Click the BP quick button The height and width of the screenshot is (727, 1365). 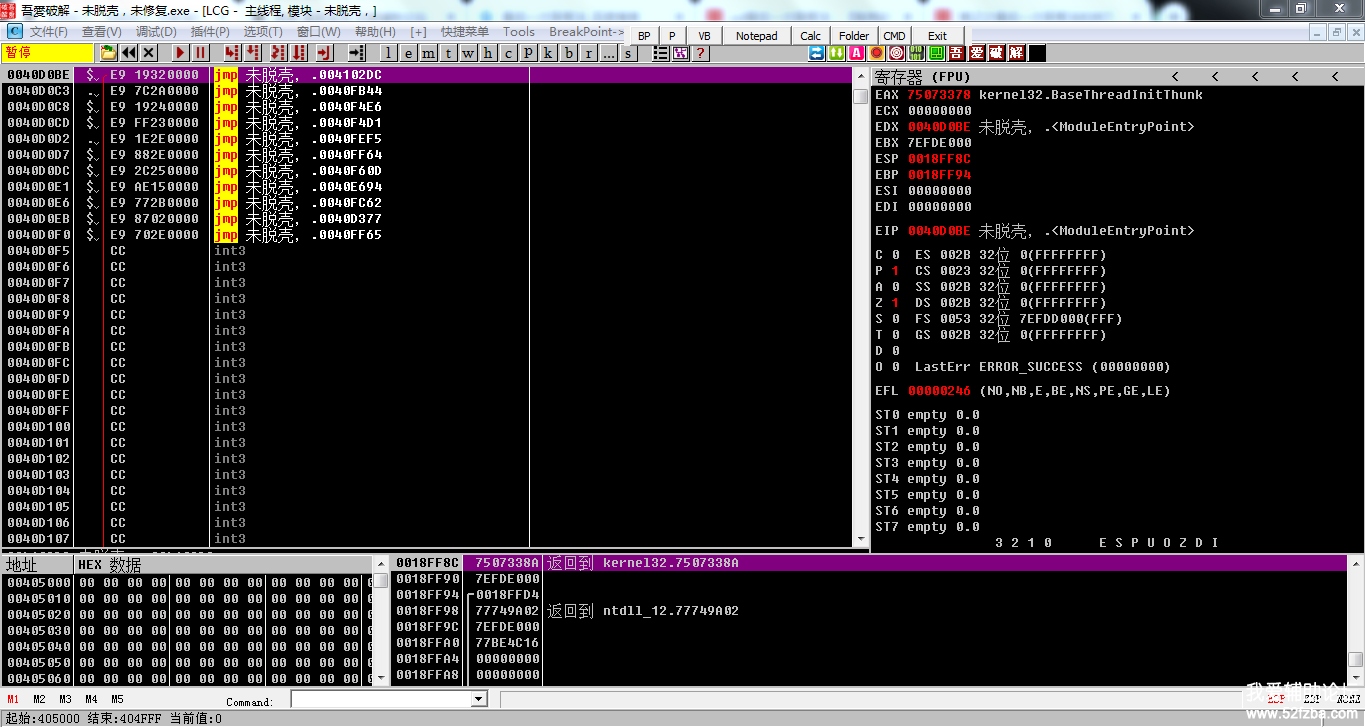(644, 36)
